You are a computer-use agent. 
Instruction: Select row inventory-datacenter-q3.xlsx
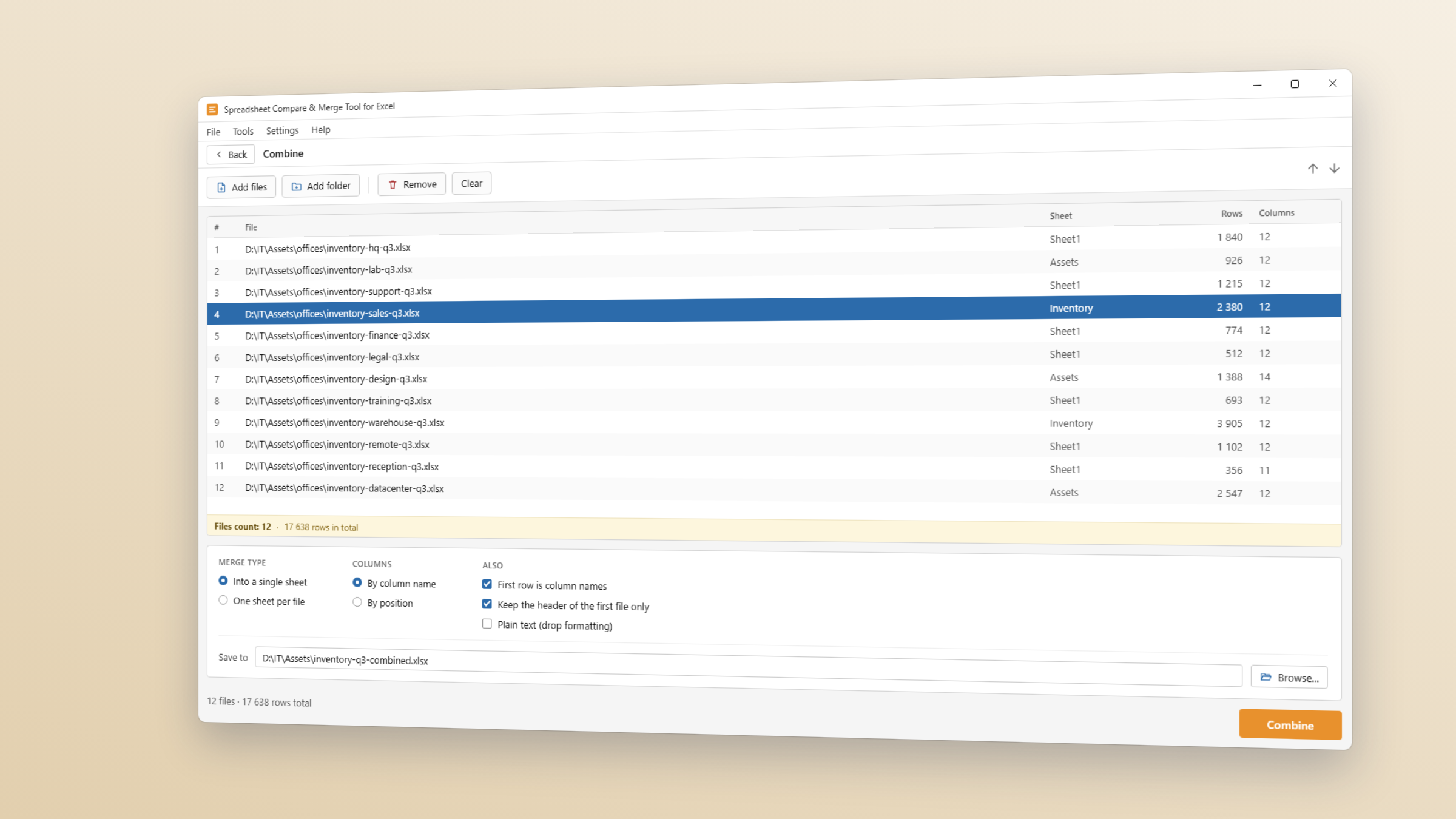(x=774, y=490)
